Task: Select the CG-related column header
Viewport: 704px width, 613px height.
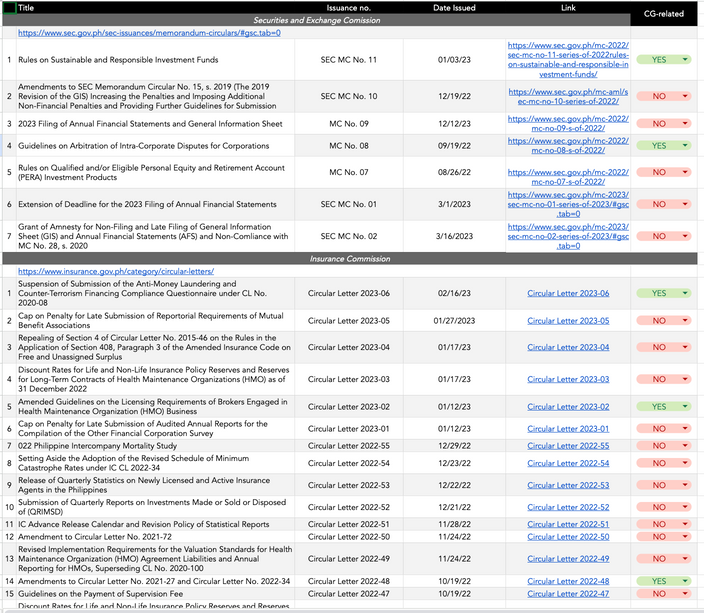Action: click(x=664, y=14)
